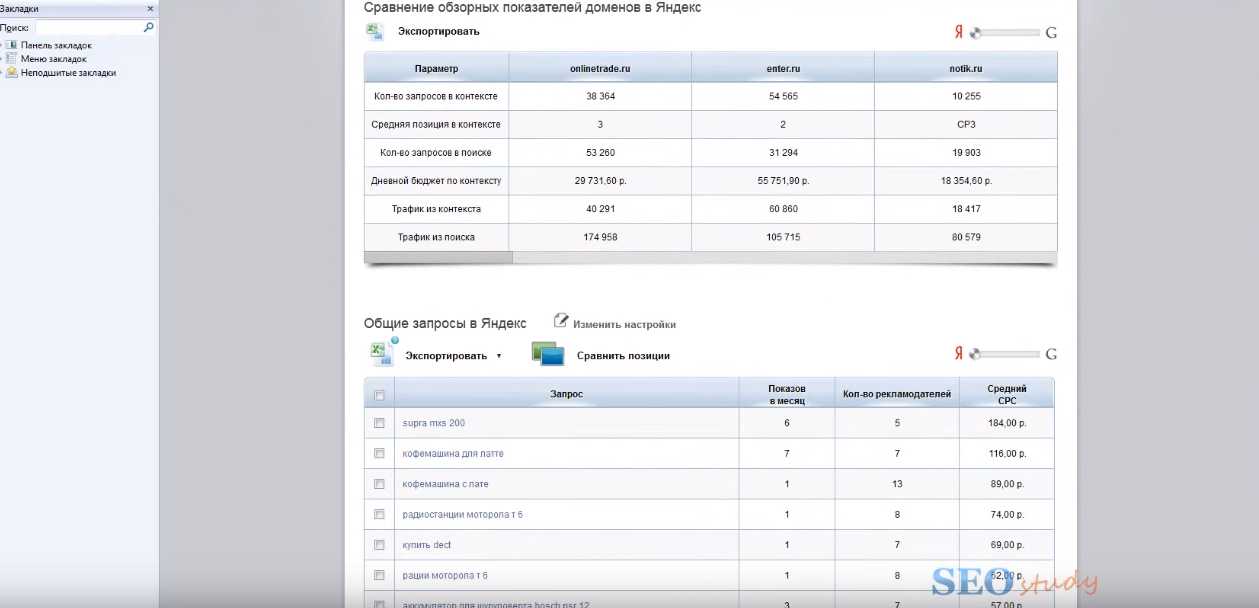The image size is (1259, 608).
Task: Expand the Меню закладок tree node
Action: pos(2,59)
